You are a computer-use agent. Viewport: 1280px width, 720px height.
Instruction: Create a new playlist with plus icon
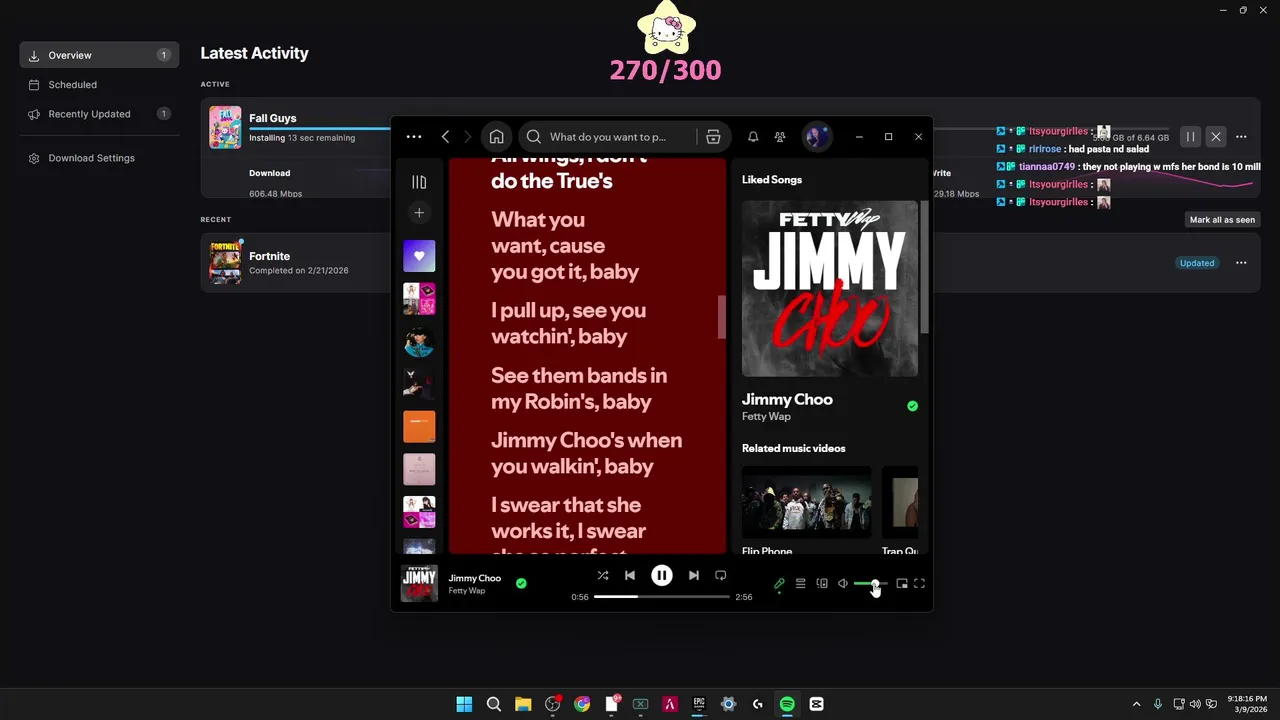coord(419,213)
